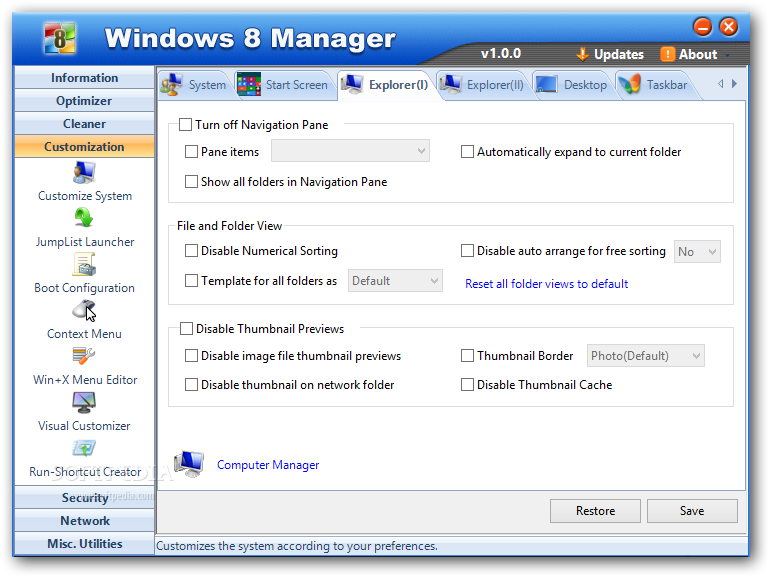The height and width of the screenshot is (577, 770).
Task: Enable Template for all folders as
Action: (192, 281)
